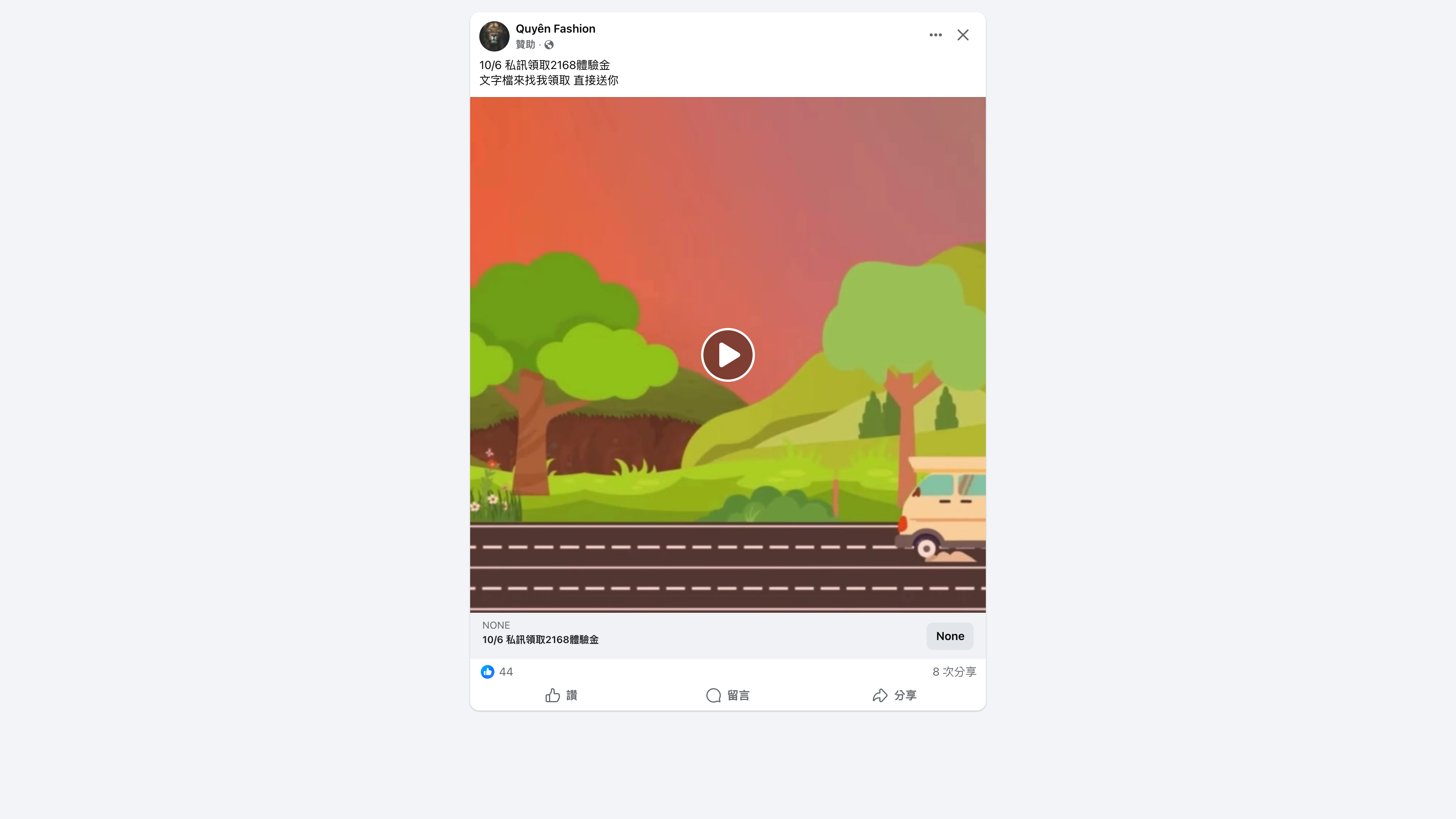Open the bold headline link below the video

pyautogui.click(x=540, y=640)
